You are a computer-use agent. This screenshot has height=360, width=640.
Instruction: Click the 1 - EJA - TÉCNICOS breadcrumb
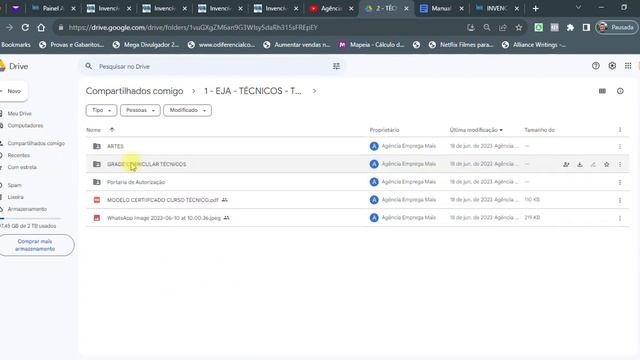(x=253, y=91)
